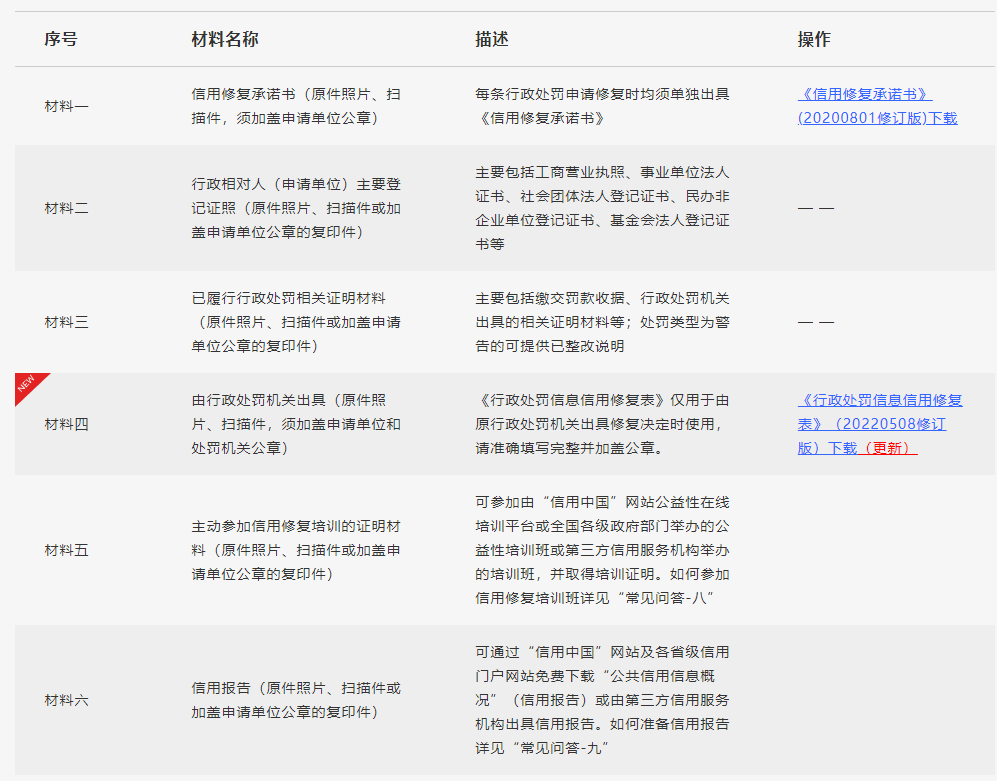Click the 材料名称 column header
The image size is (997, 781).
(225, 39)
